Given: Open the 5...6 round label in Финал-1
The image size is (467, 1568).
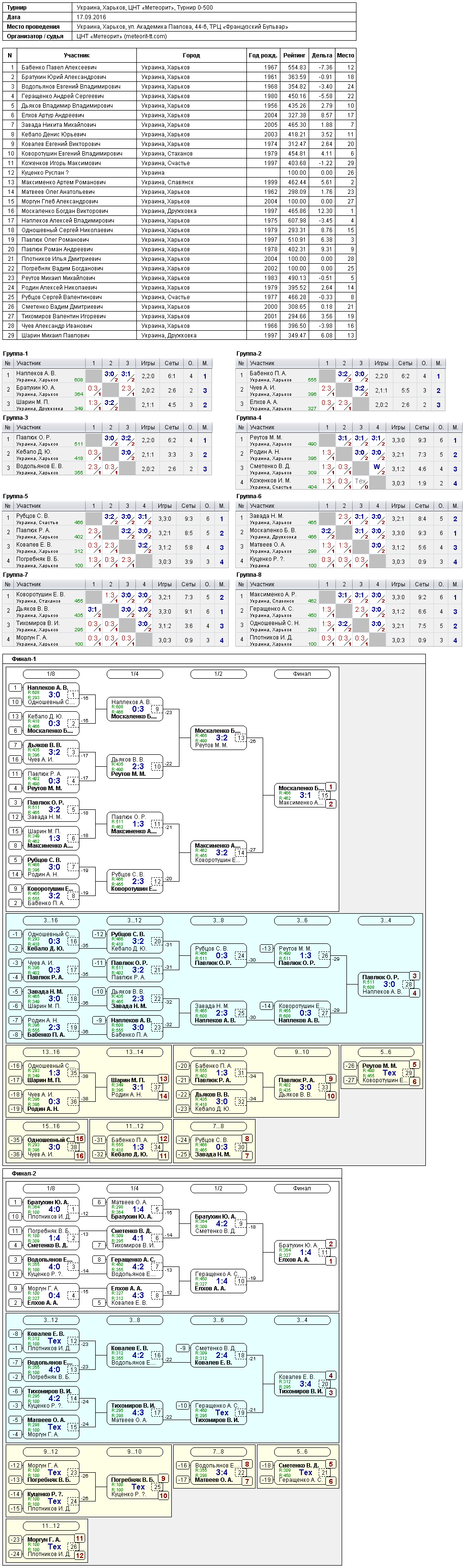Looking at the screenshot, I should pyautogui.click(x=386, y=1052).
